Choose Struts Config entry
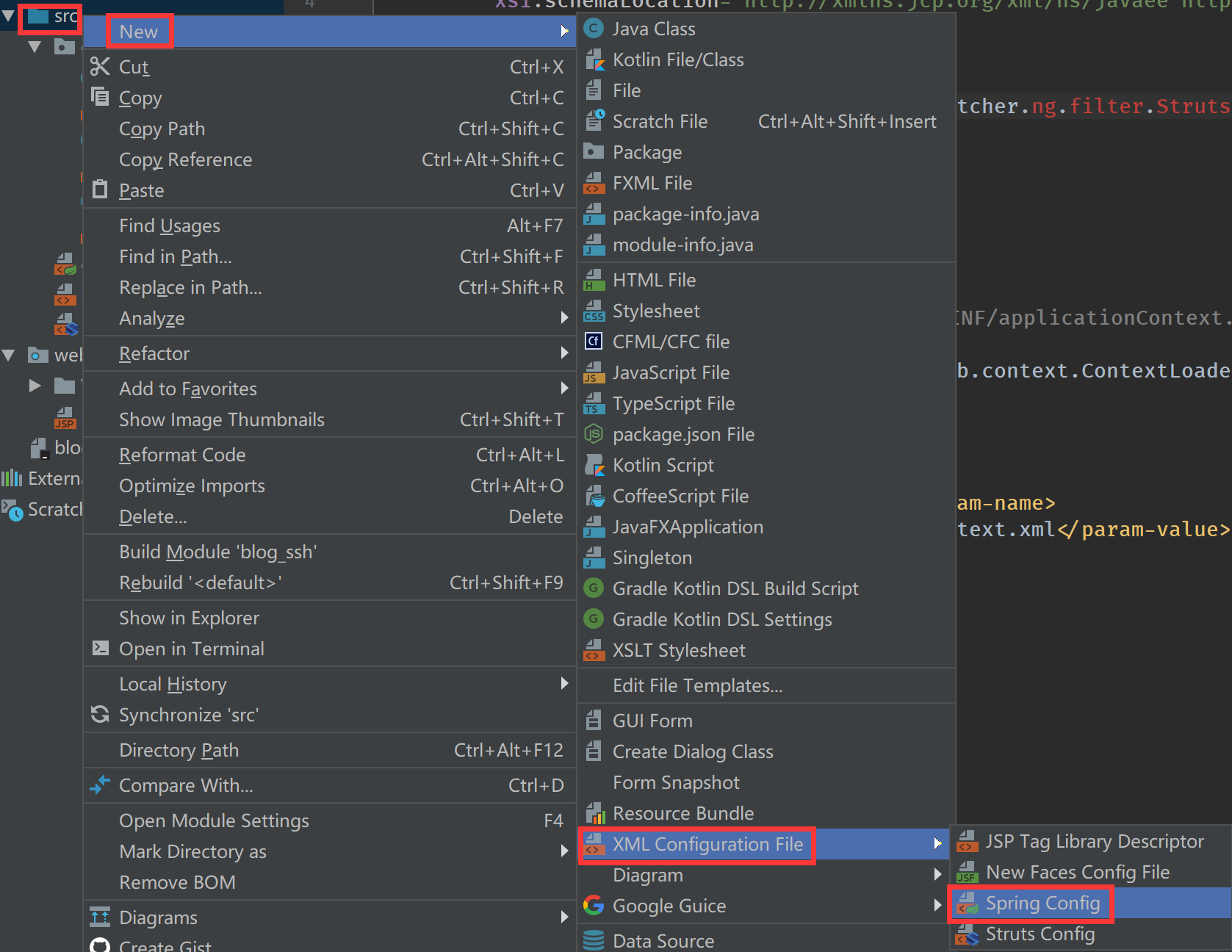Screen dimensions: 1232x952 pos(1090,934)
